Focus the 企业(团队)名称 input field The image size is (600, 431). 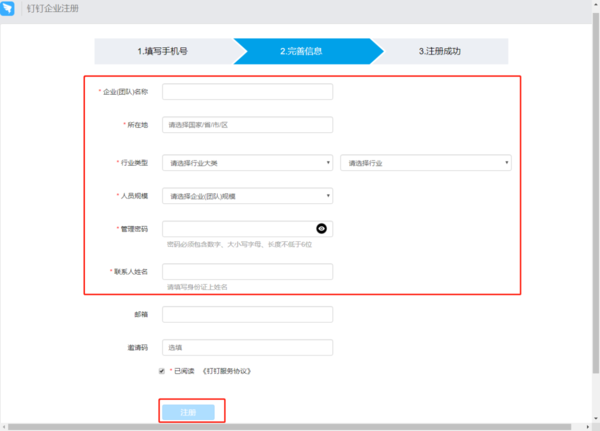point(248,92)
